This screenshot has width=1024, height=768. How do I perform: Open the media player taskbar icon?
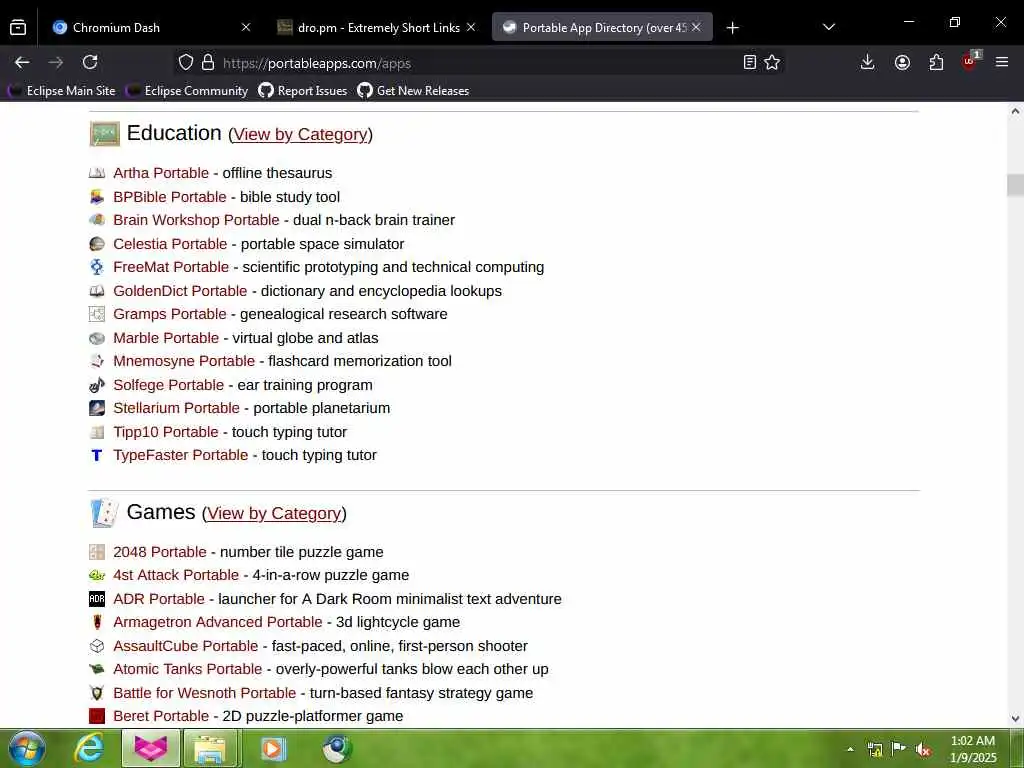[273, 748]
